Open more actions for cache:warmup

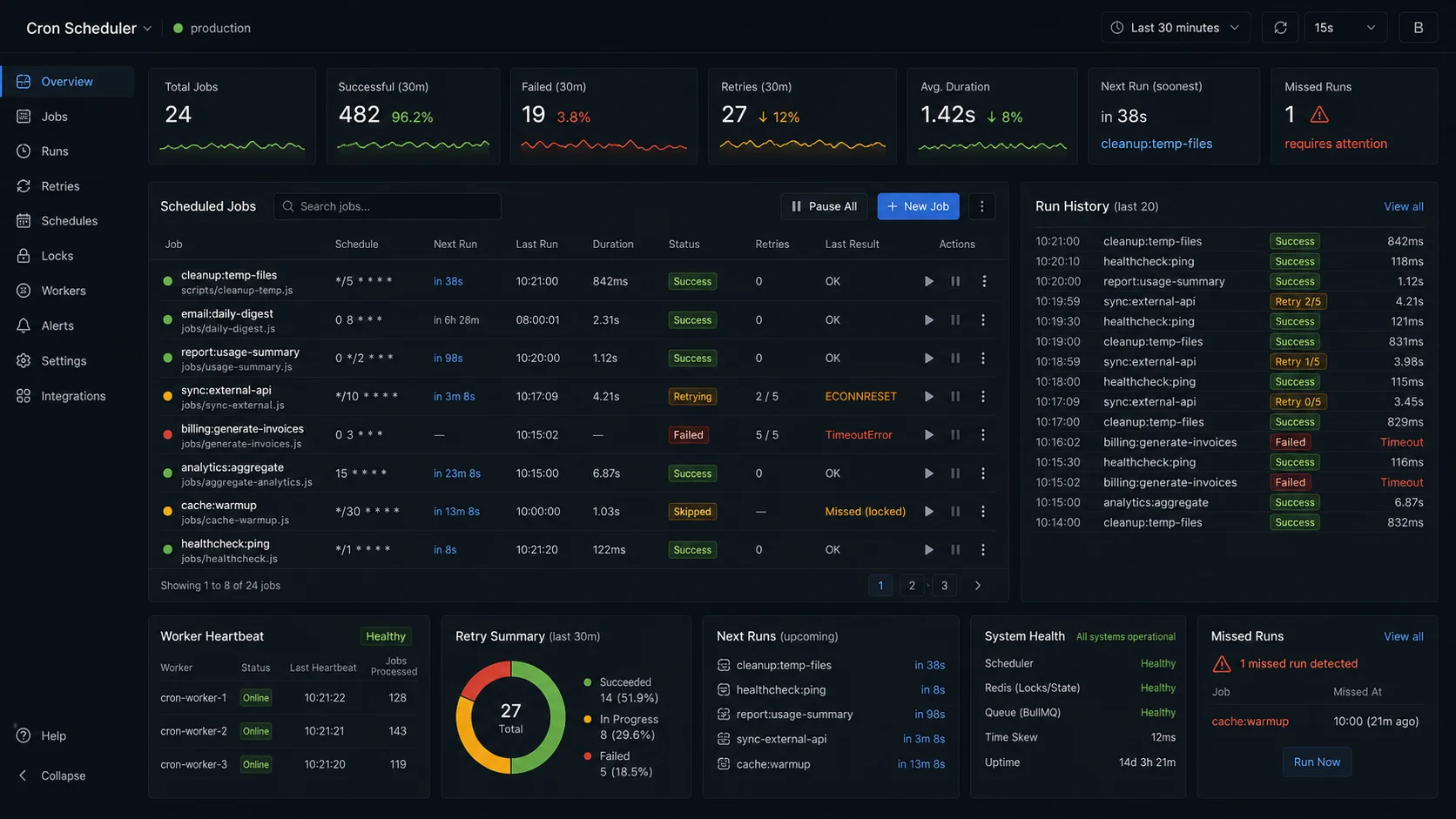[983, 512]
